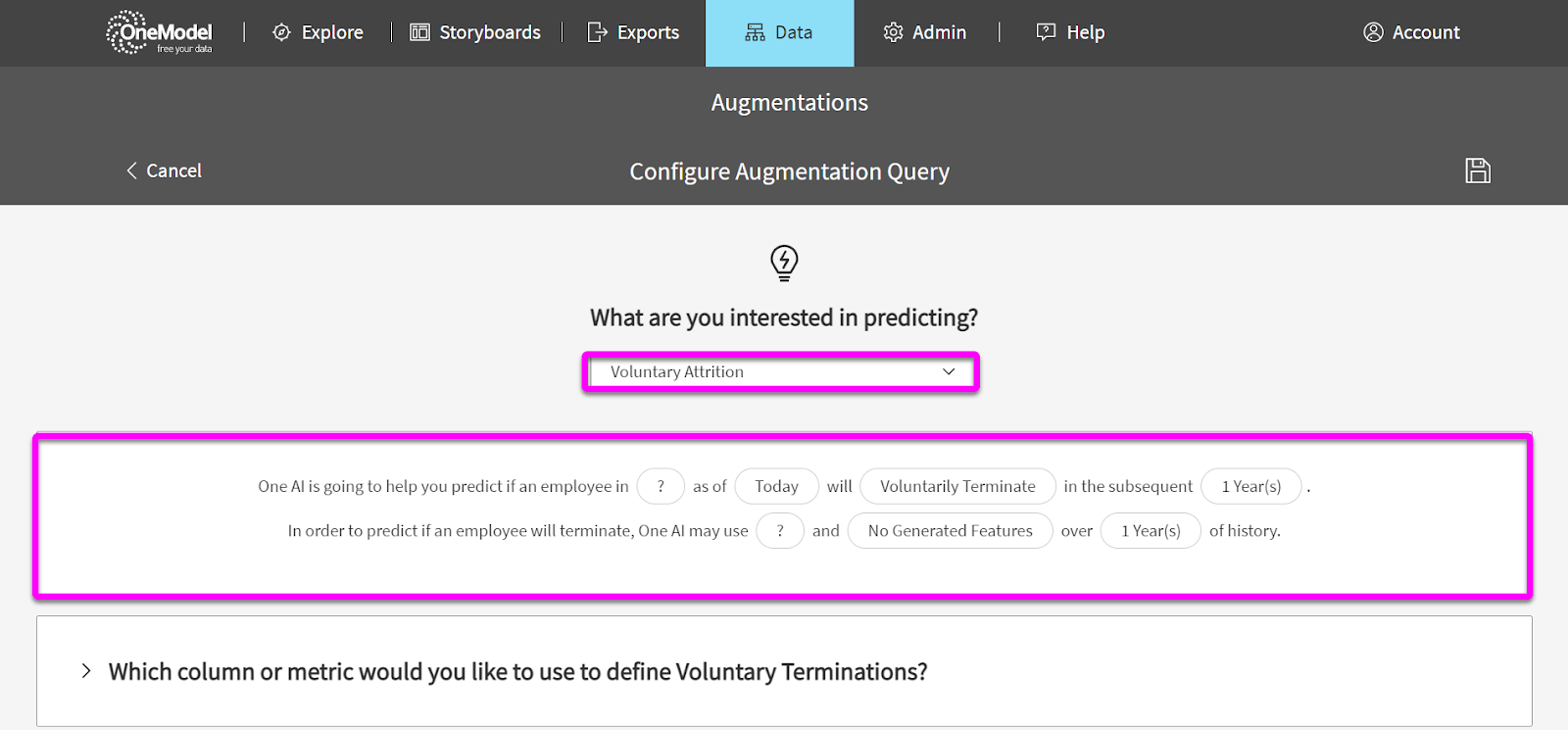Click the Voluntarily Terminate pill
1568x730 pixels.
click(957, 486)
